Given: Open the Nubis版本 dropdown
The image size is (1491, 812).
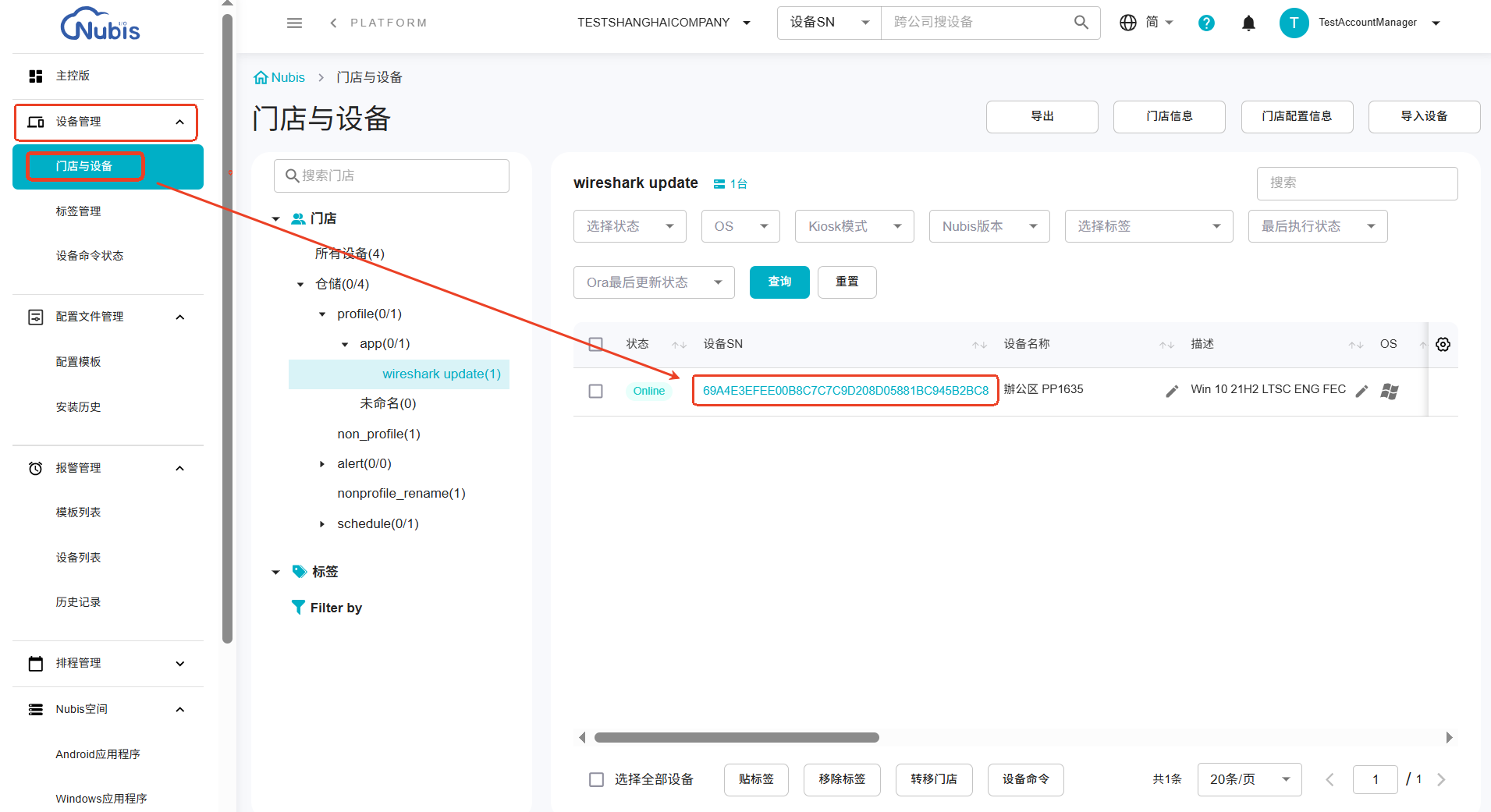Looking at the screenshot, I should coord(989,226).
